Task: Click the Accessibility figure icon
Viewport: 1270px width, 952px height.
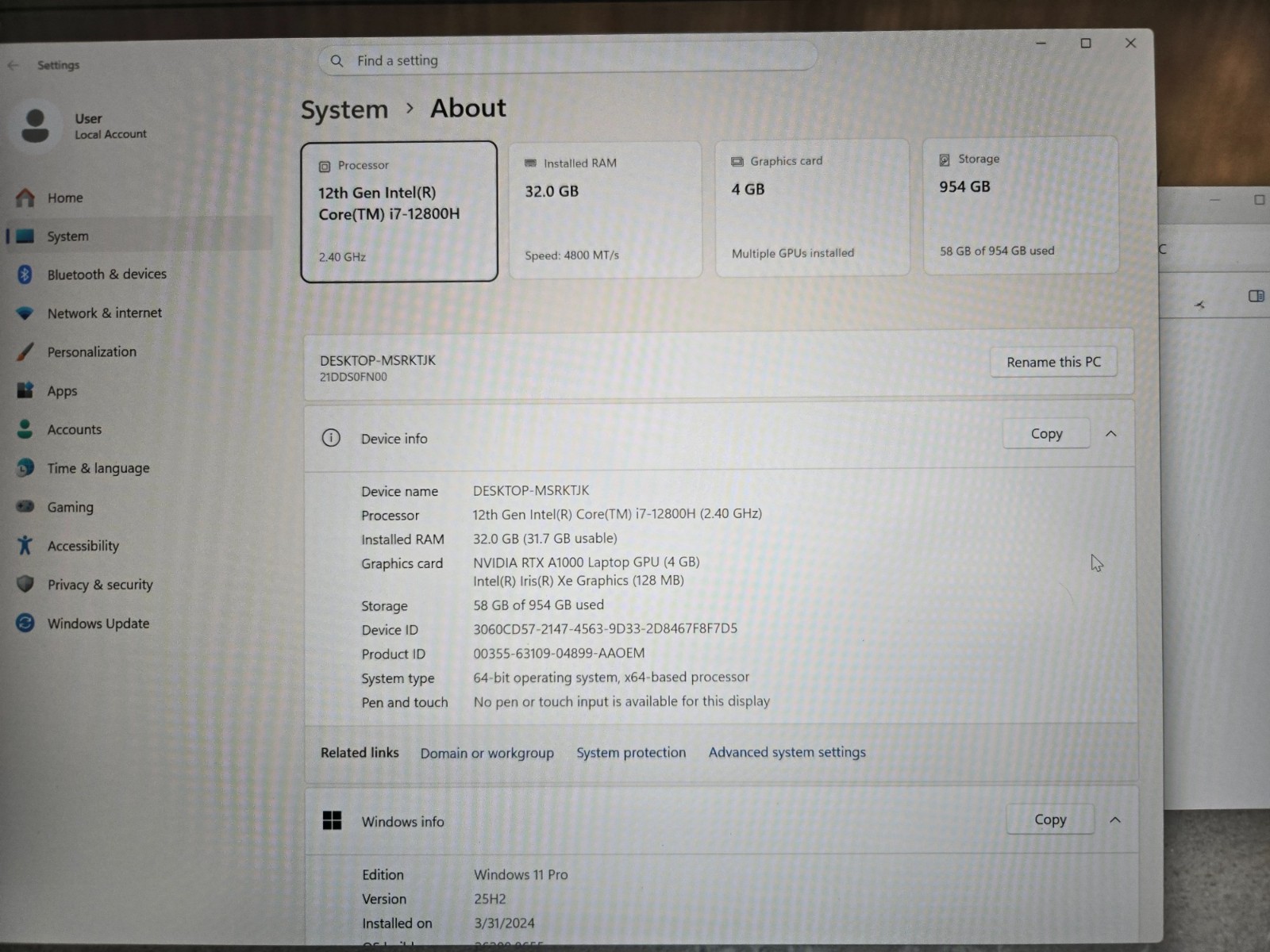Action: [25, 545]
